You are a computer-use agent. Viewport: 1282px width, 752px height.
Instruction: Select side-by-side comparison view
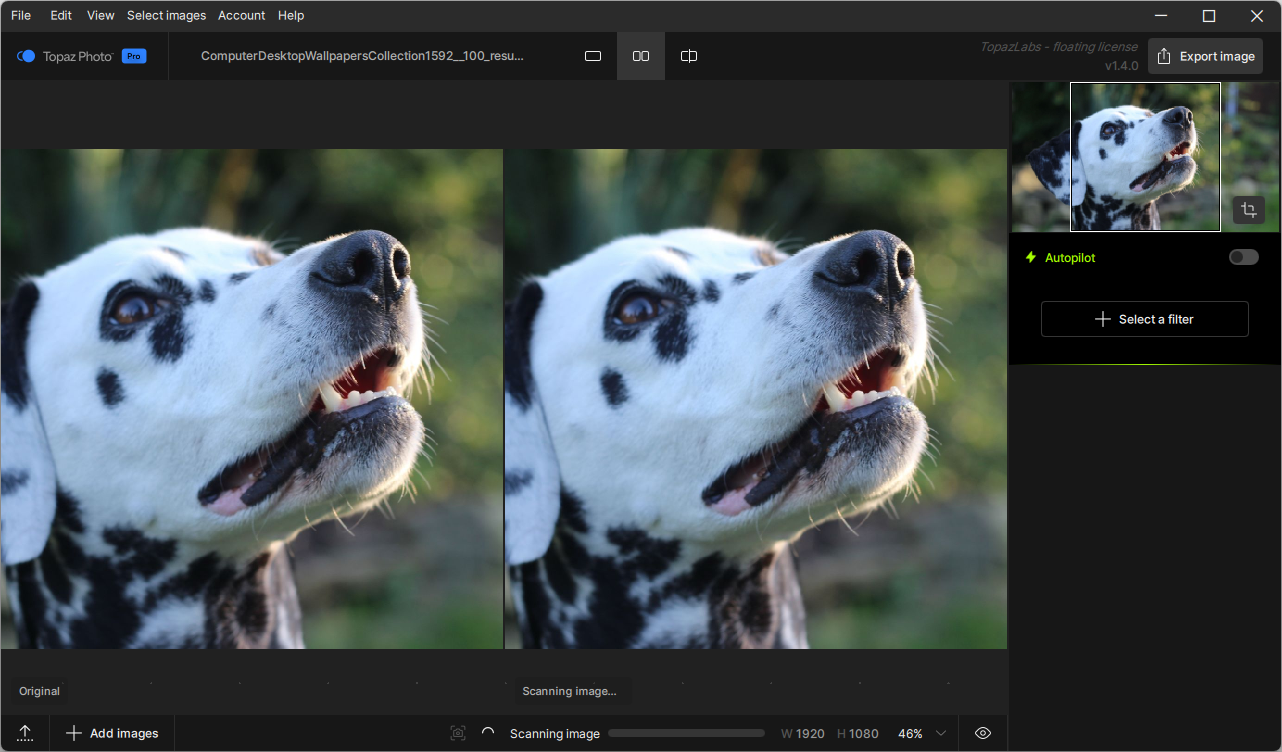coord(641,56)
